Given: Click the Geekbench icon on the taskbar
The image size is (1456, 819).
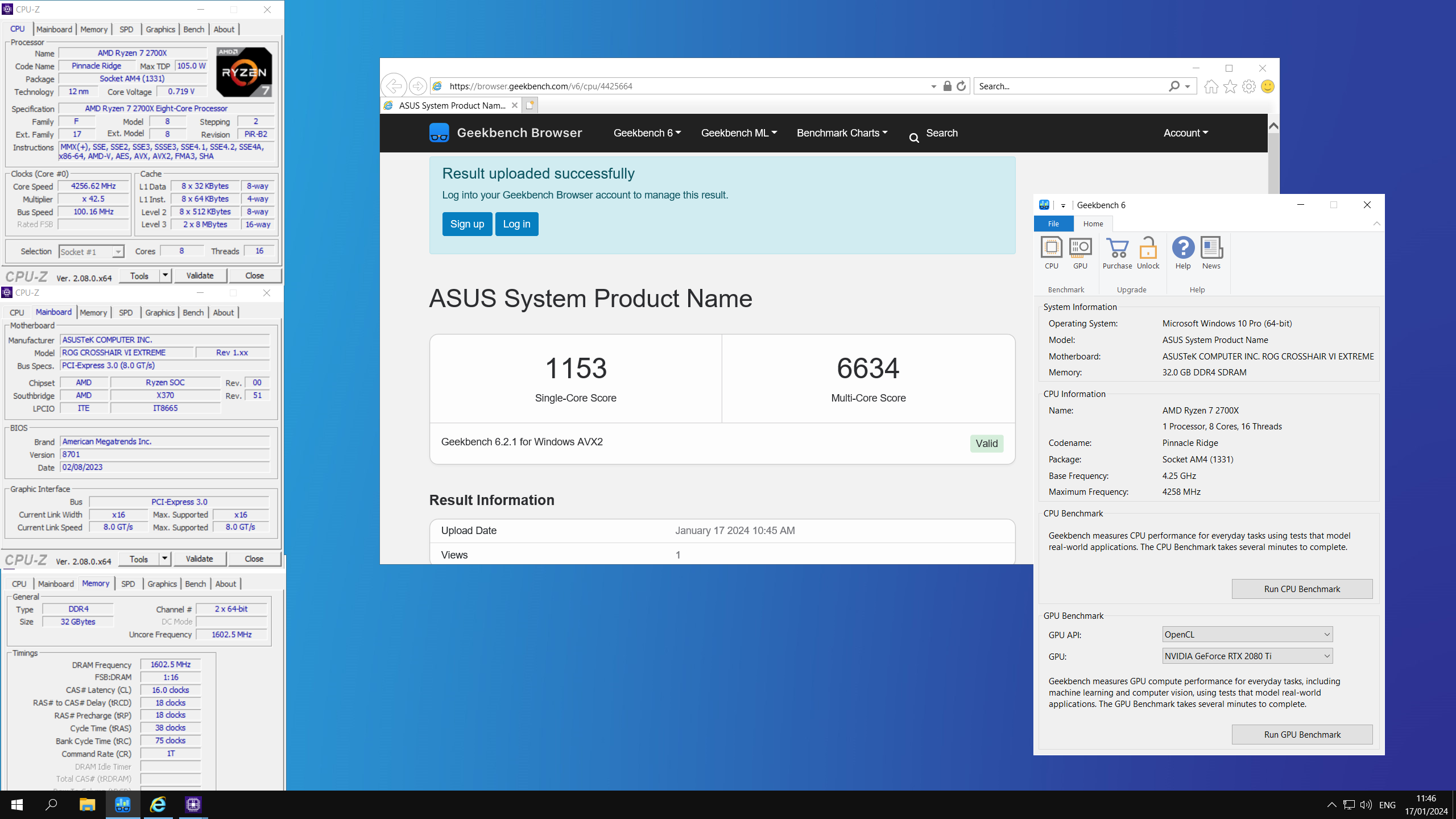Looking at the screenshot, I should pyautogui.click(x=123, y=805).
